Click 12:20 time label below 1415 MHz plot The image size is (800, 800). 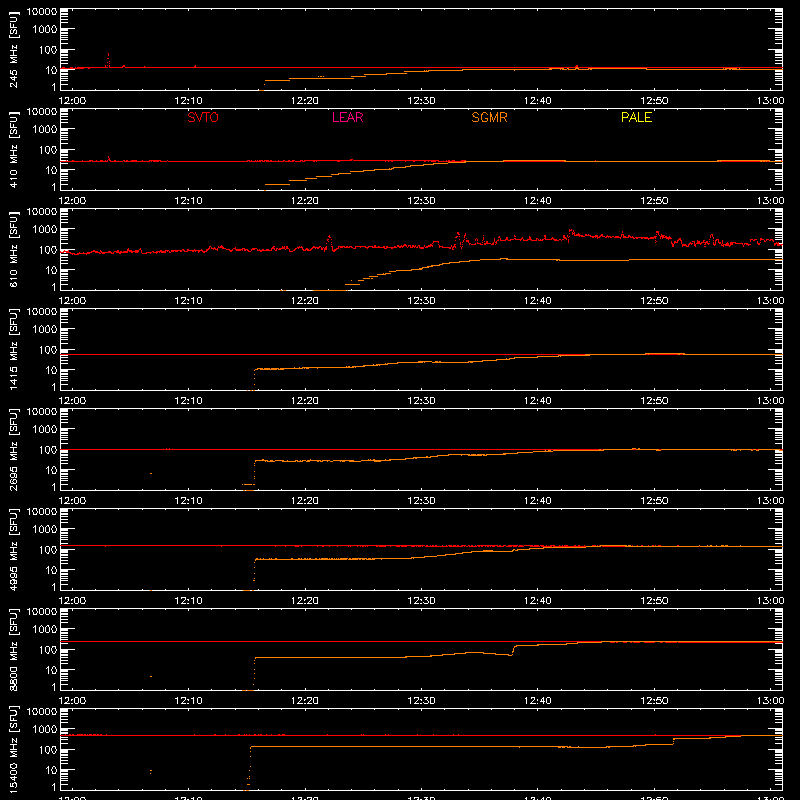pos(305,401)
